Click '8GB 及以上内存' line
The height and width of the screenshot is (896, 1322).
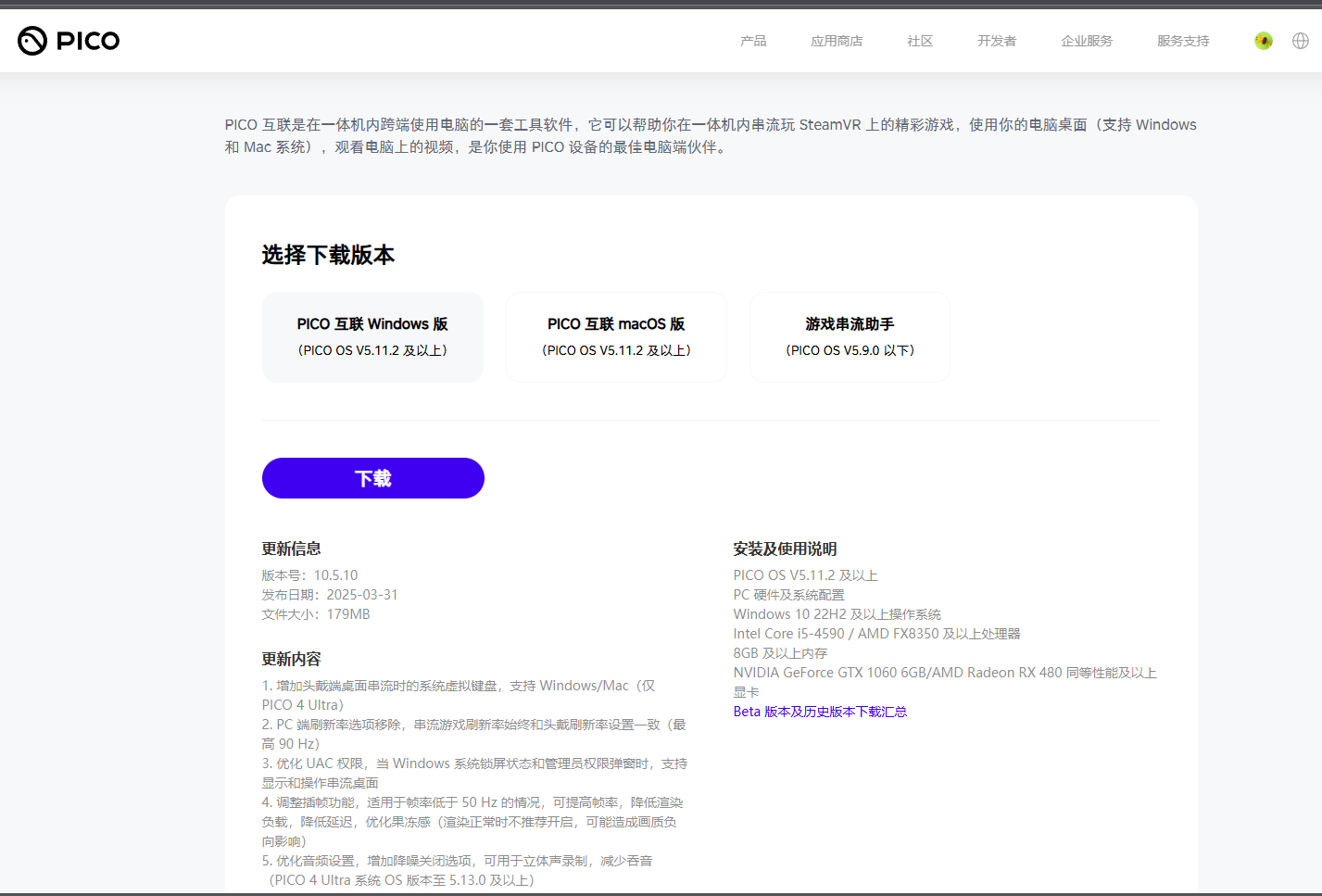click(x=780, y=653)
